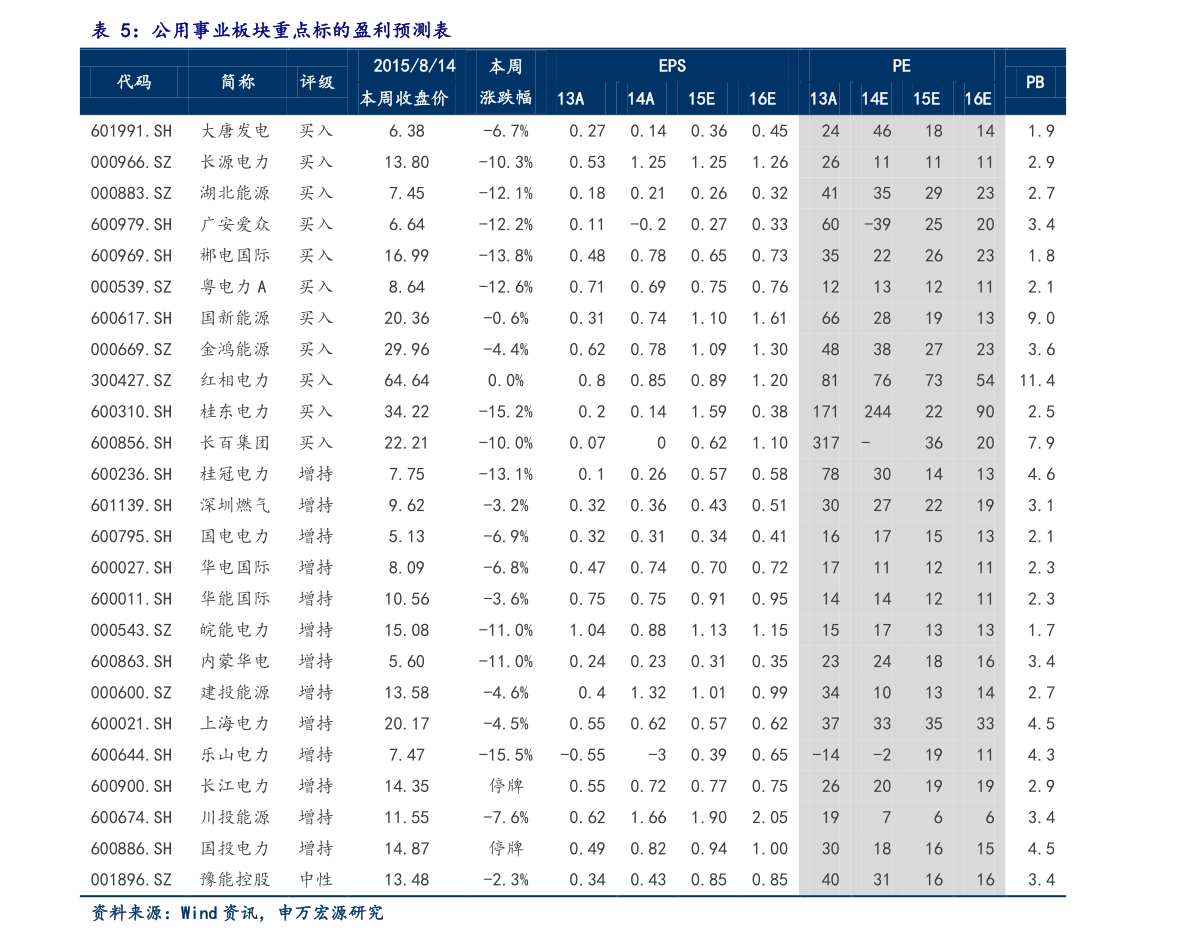Select company name 长百集团
This screenshot has height=942, width=1191.
pyautogui.click(x=235, y=443)
